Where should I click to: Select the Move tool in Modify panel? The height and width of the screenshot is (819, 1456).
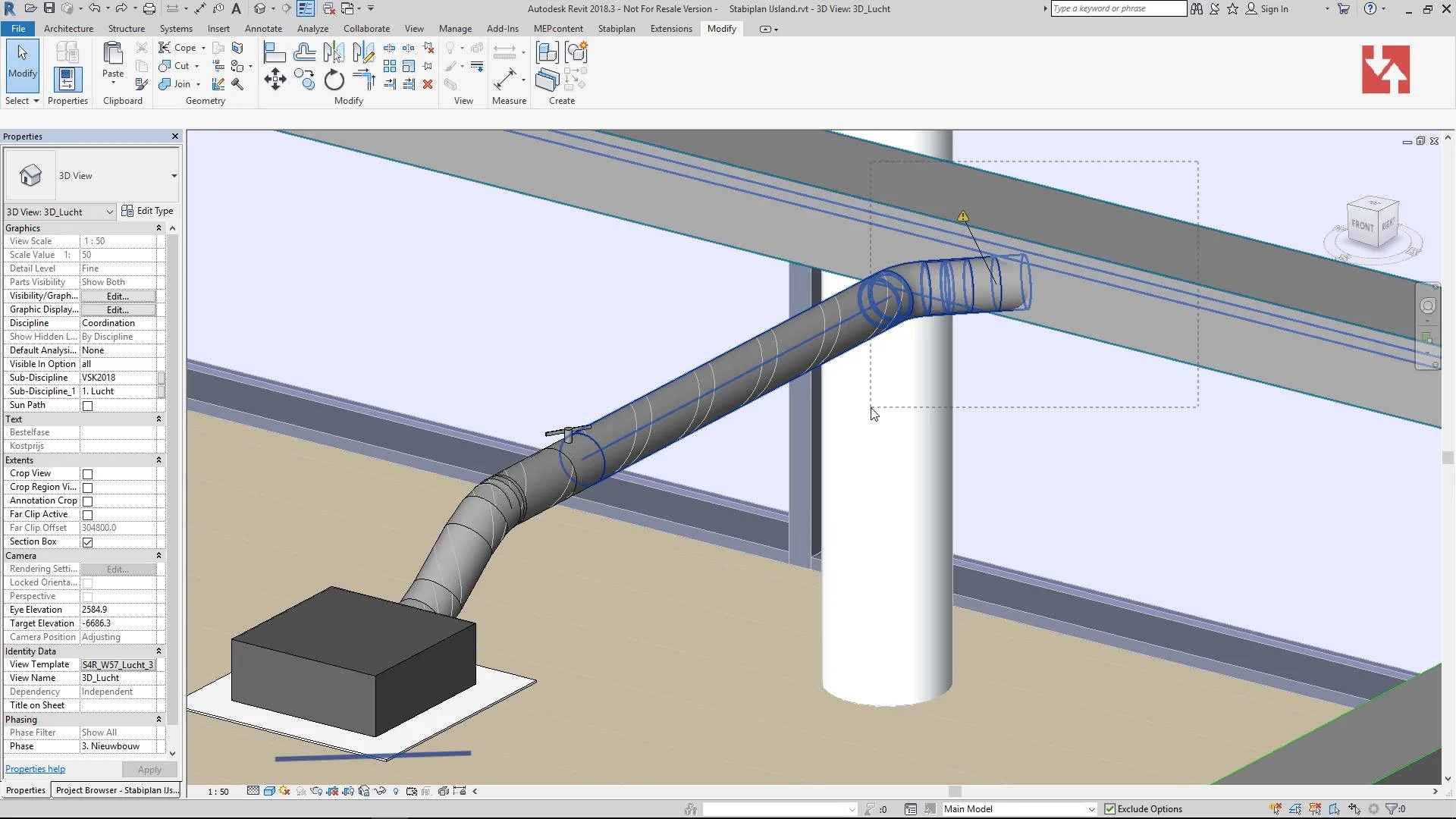point(275,80)
